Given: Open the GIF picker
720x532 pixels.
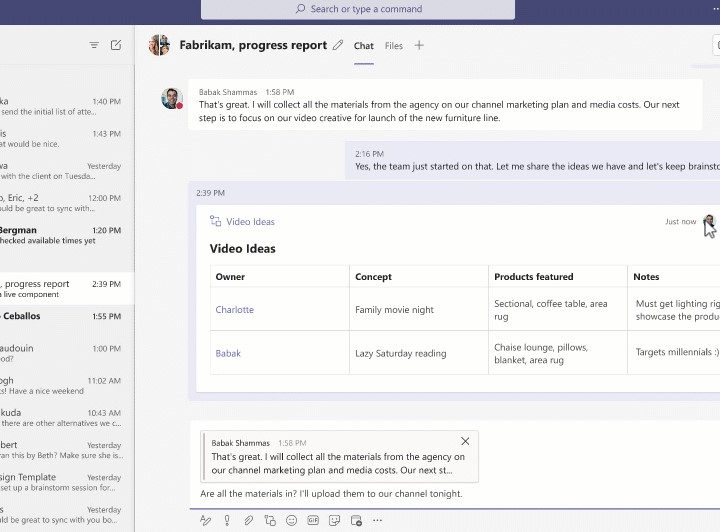Looking at the screenshot, I should [x=313, y=520].
